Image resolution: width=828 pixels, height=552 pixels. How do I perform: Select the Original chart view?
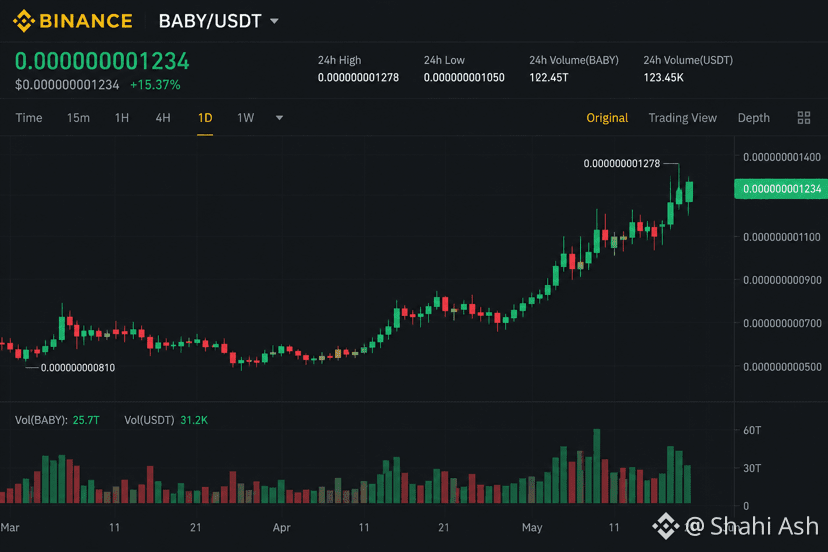point(607,118)
